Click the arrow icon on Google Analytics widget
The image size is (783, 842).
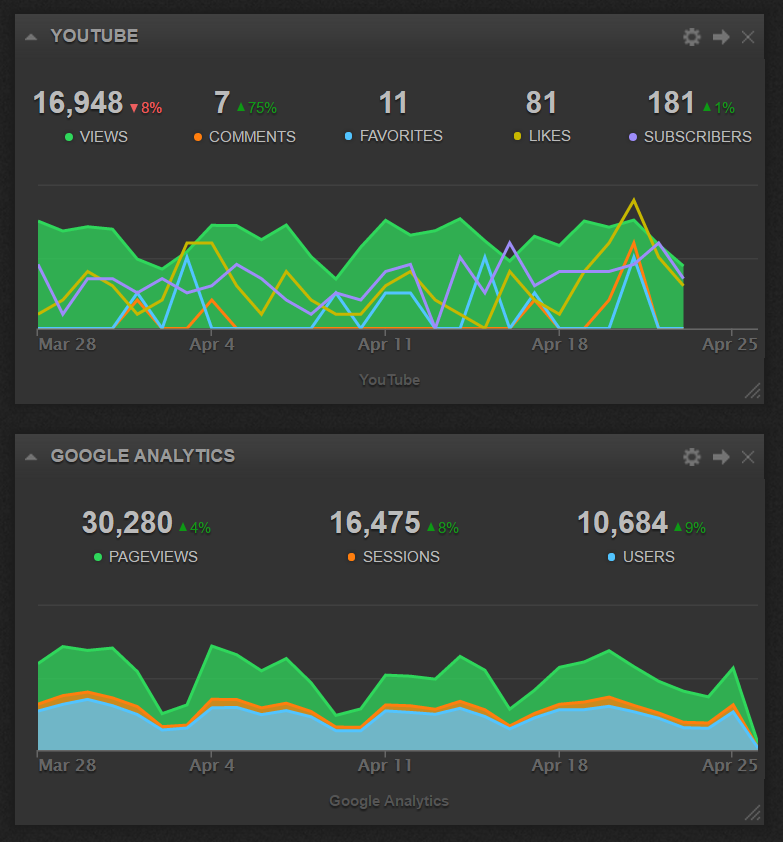click(721, 456)
